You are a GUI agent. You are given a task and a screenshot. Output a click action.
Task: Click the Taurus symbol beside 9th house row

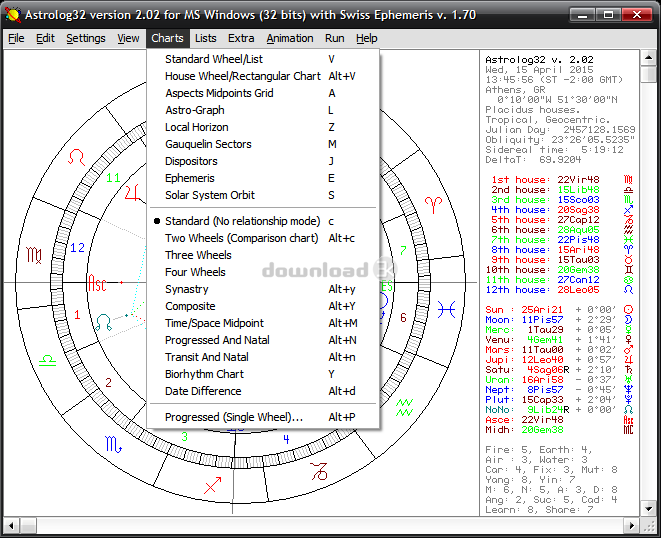(628, 260)
